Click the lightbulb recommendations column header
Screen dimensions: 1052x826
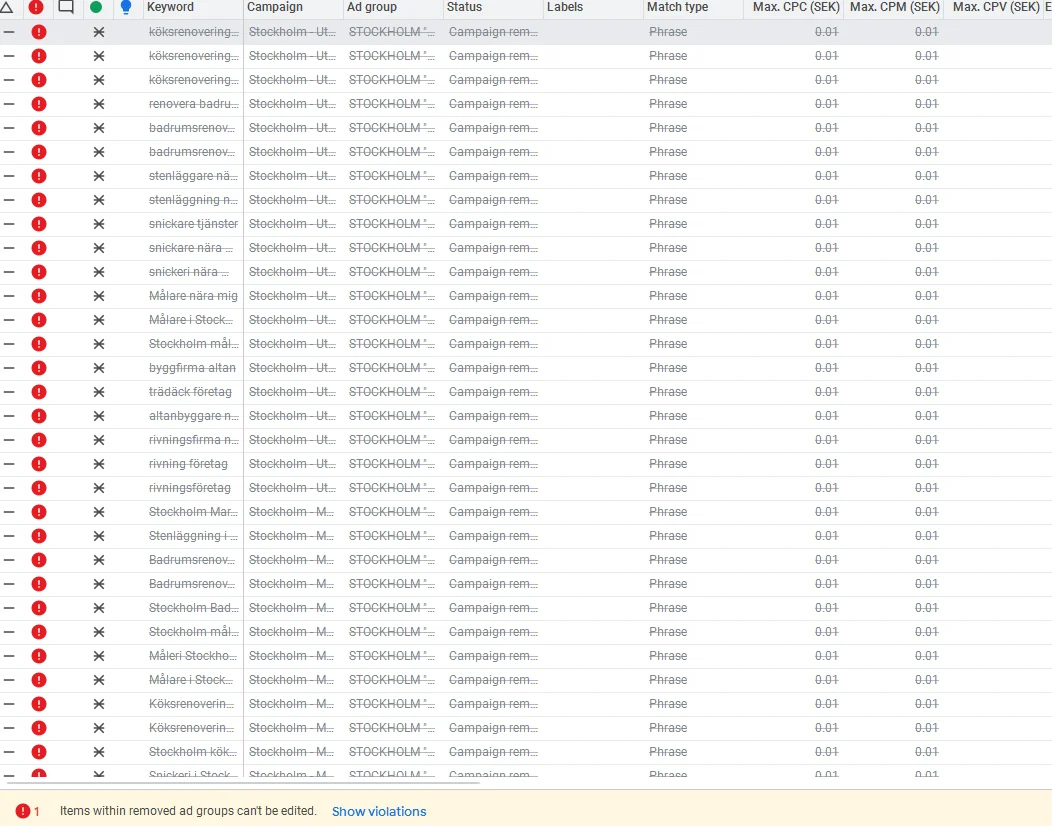pyautogui.click(x=125, y=7)
